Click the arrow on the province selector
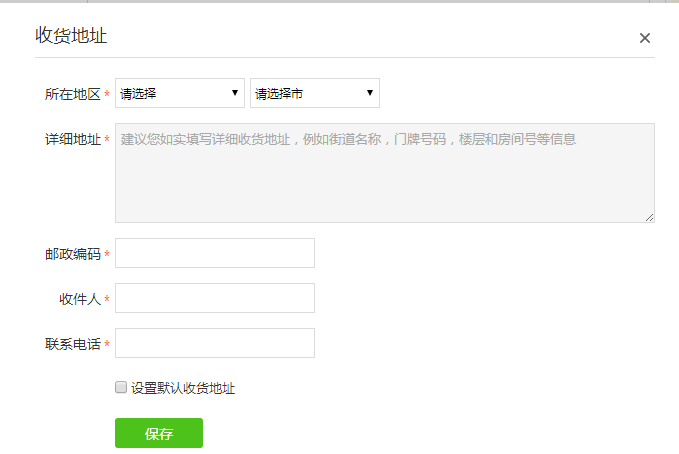The width and height of the screenshot is (679, 454). coord(236,94)
